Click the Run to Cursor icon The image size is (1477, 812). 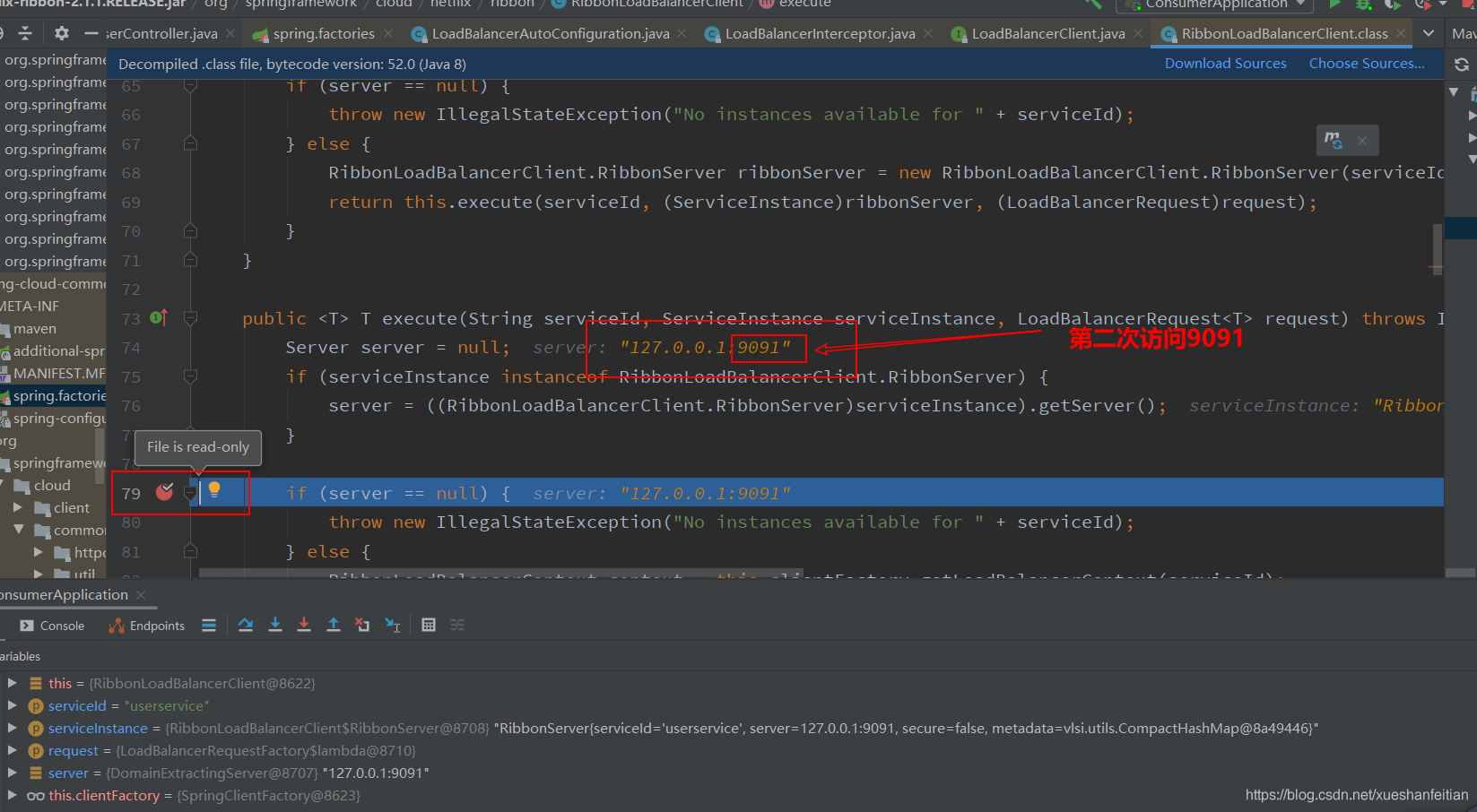[x=393, y=625]
